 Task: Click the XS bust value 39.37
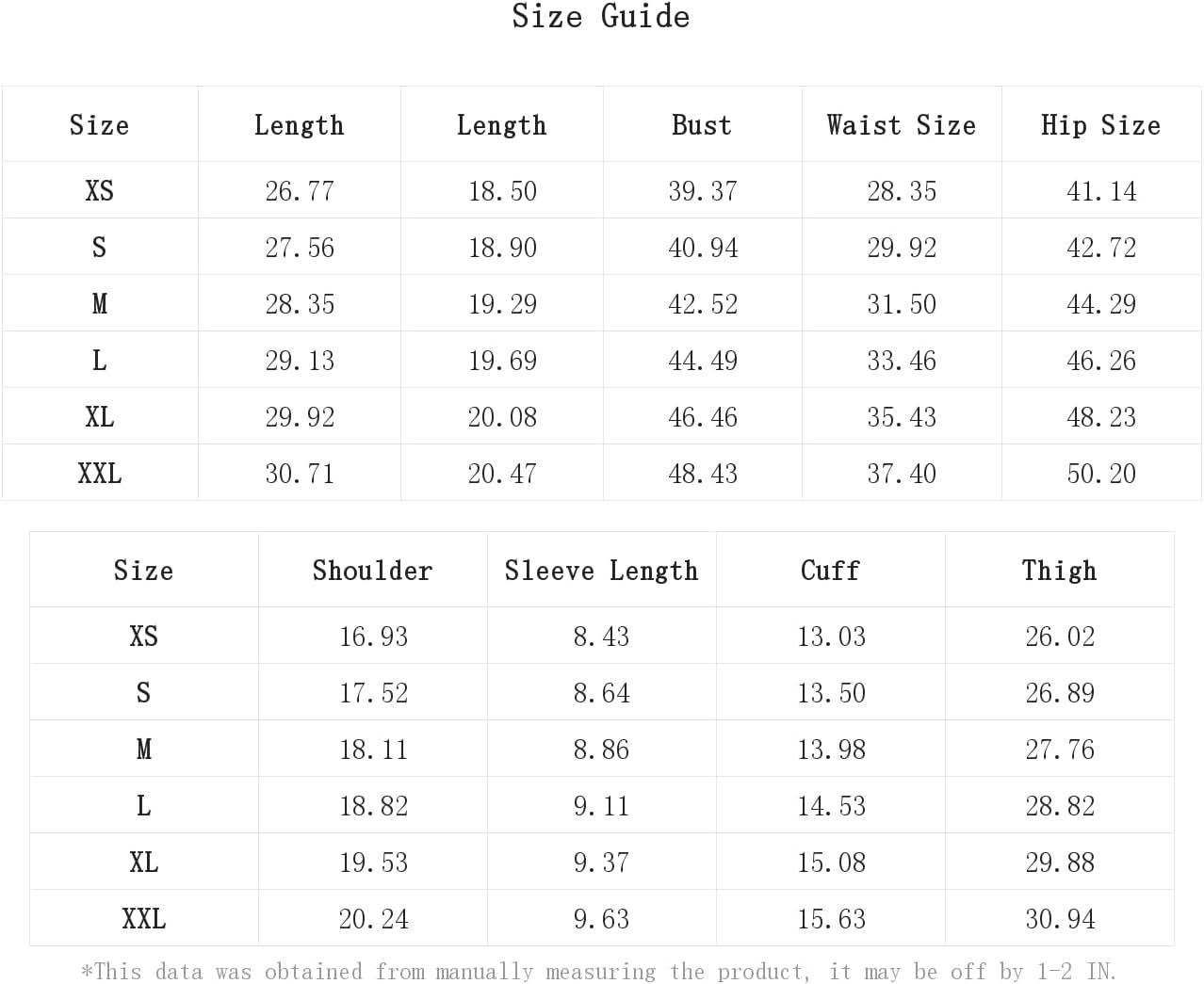point(703,191)
